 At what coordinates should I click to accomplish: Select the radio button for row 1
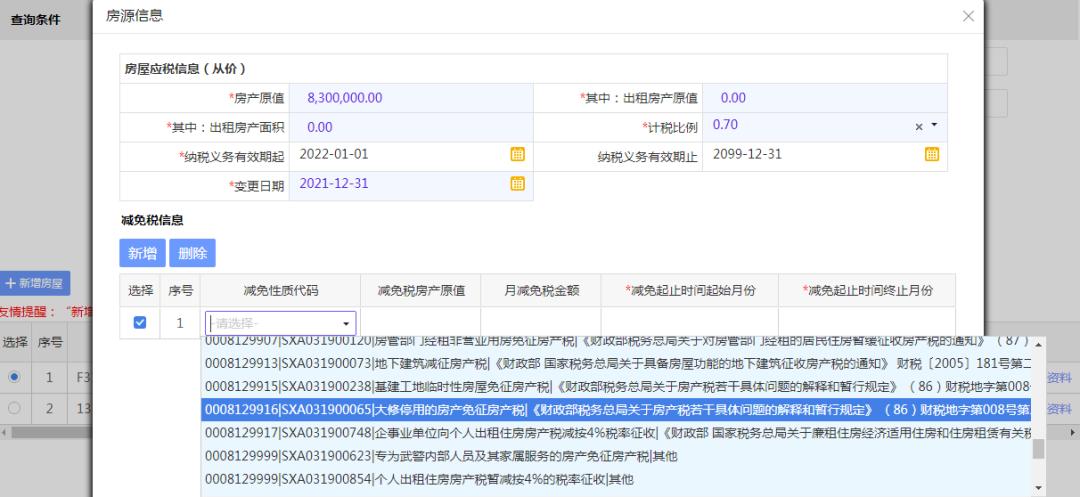pyautogui.click(x=14, y=378)
